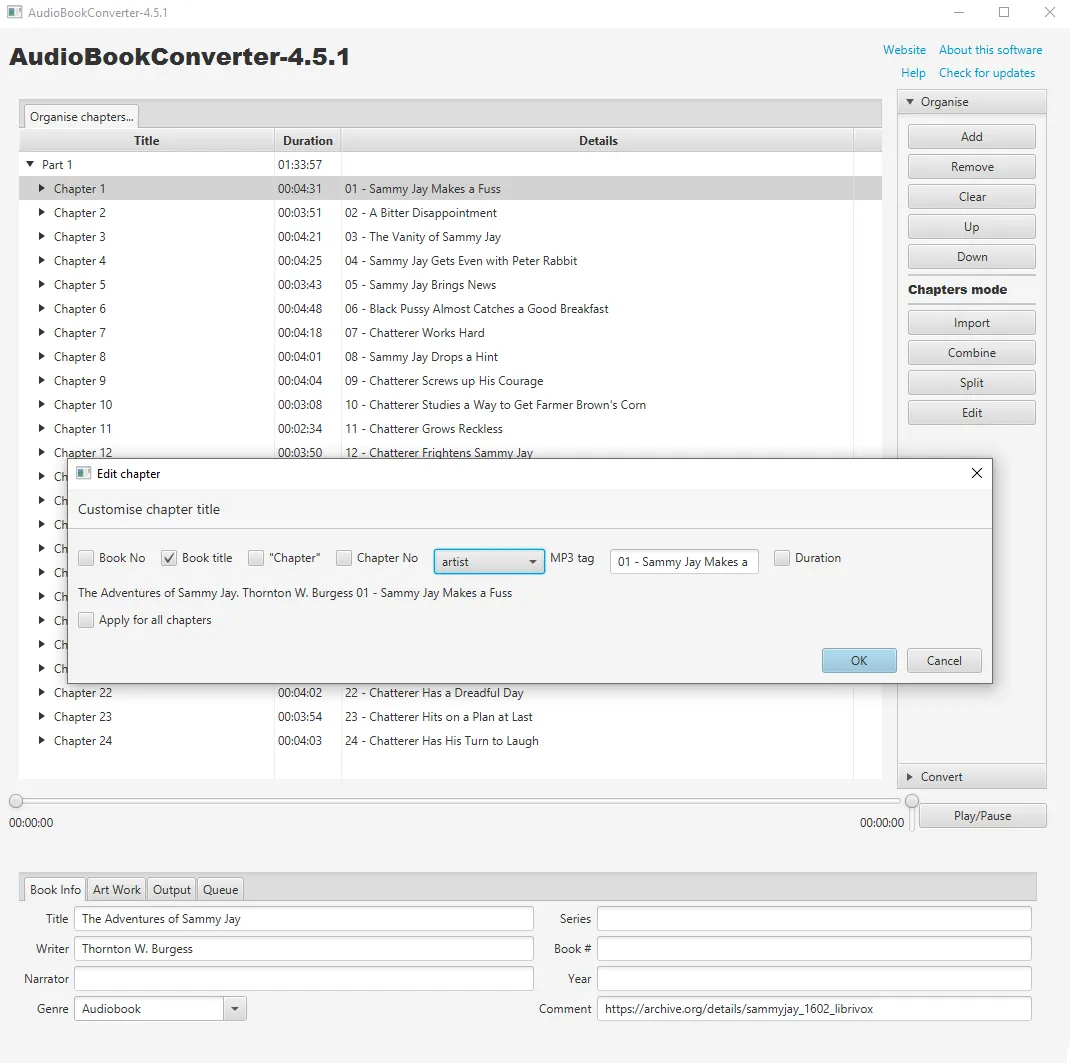1070x1063 pixels.
Task: Check Apply for all chapters
Action: click(86, 620)
